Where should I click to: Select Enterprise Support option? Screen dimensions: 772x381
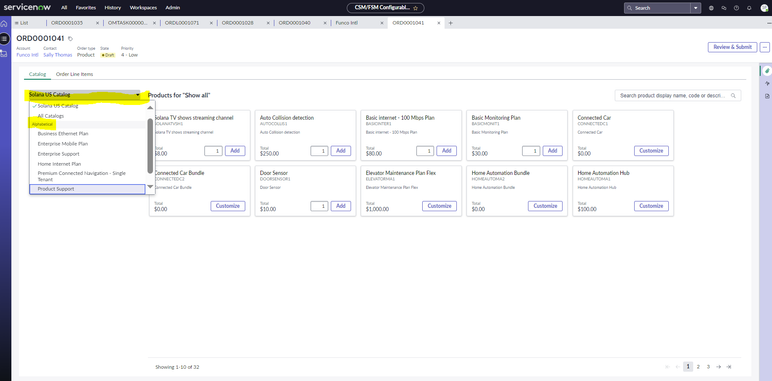pos(59,154)
